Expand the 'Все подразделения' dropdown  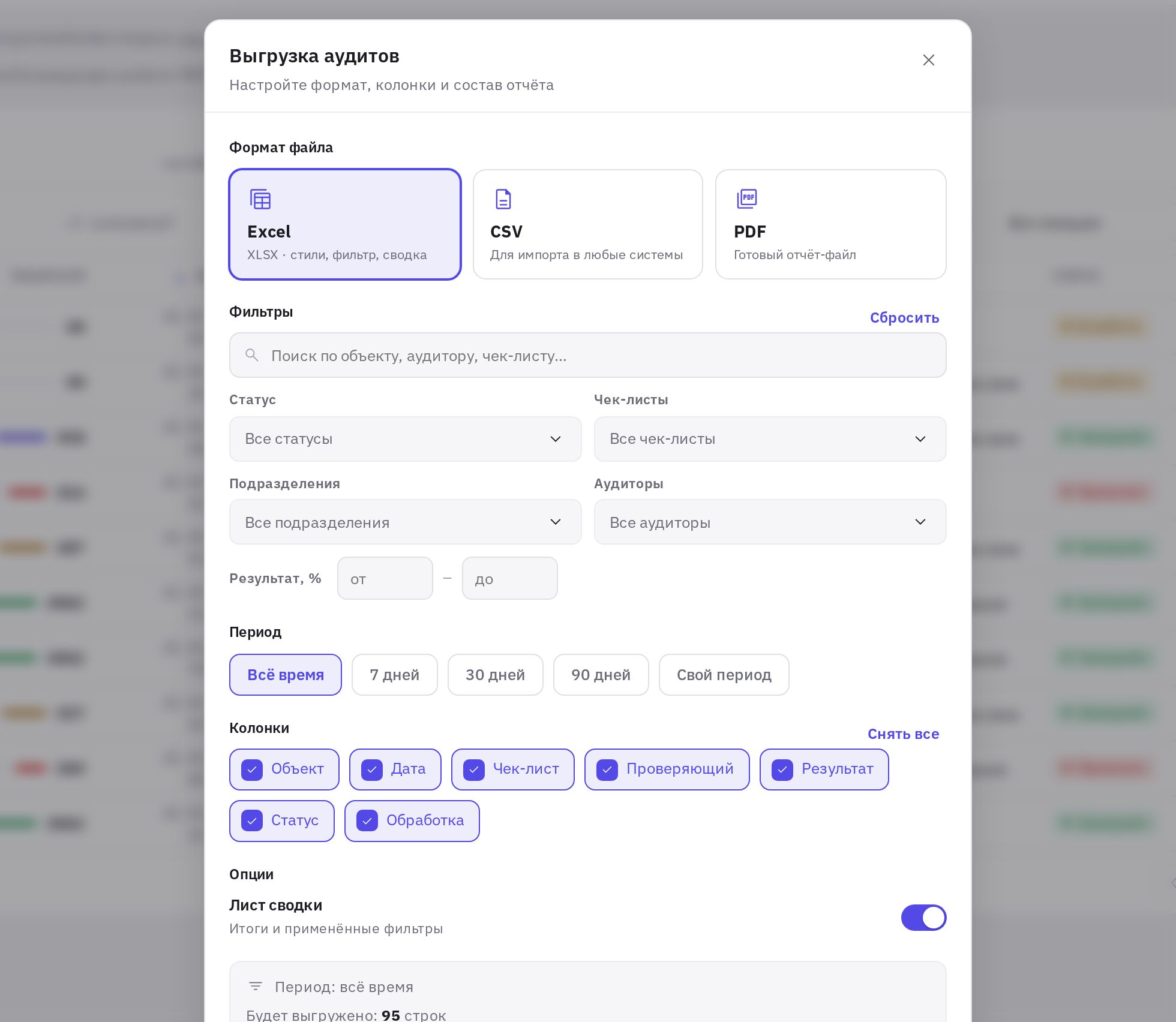[406, 522]
